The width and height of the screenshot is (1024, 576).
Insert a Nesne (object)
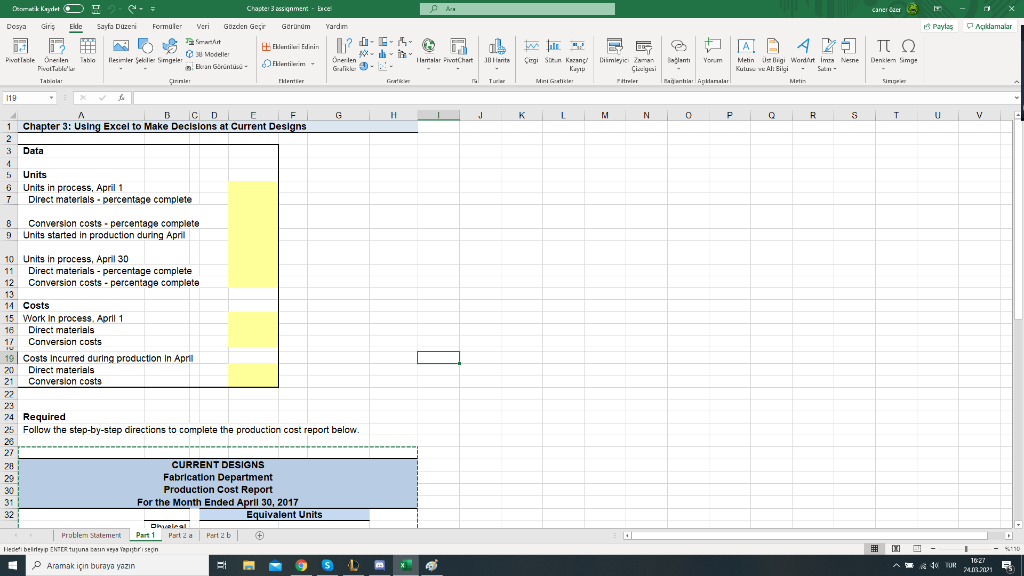click(x=849, y=52)
